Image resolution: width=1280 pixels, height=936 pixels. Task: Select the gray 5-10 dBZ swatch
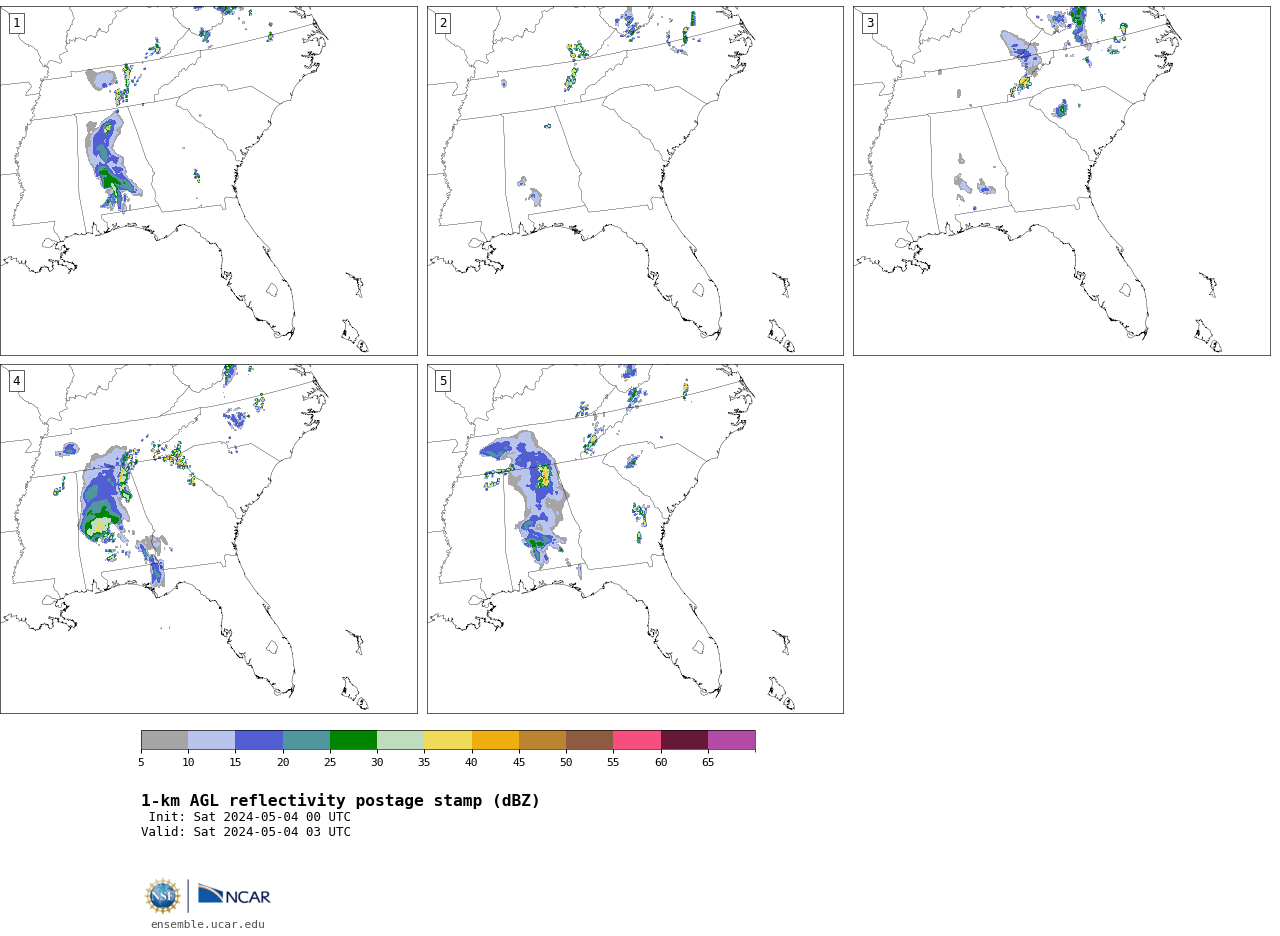[x=164, y=740]
